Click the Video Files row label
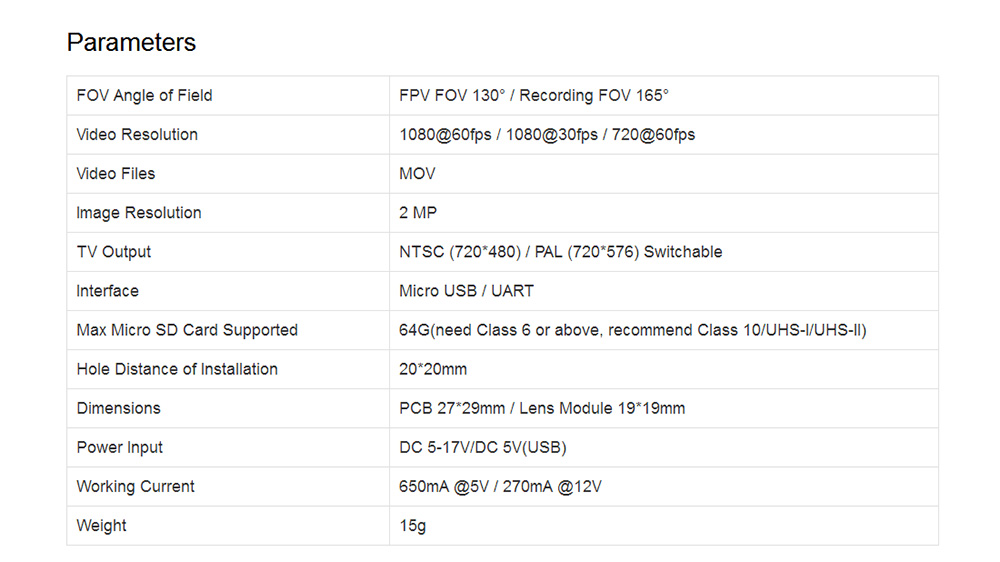Viewport: 1000px width, 562px height. pyautogui.click(x=116, y=174)
